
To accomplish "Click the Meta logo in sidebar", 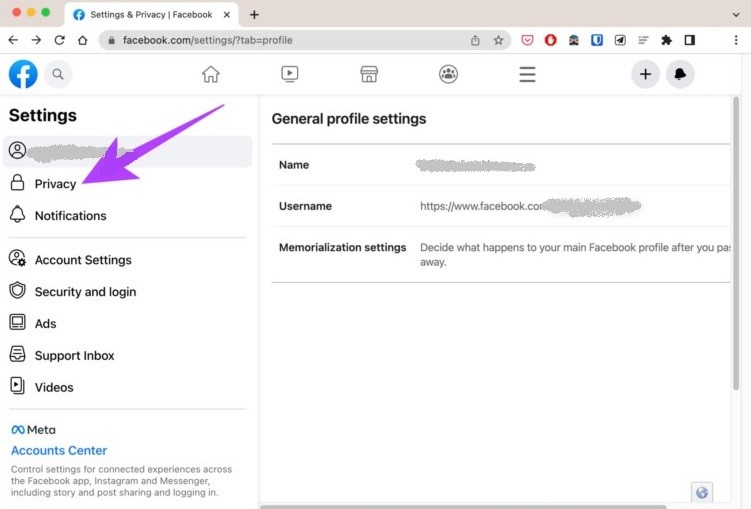I will click(x=33, y=430).
